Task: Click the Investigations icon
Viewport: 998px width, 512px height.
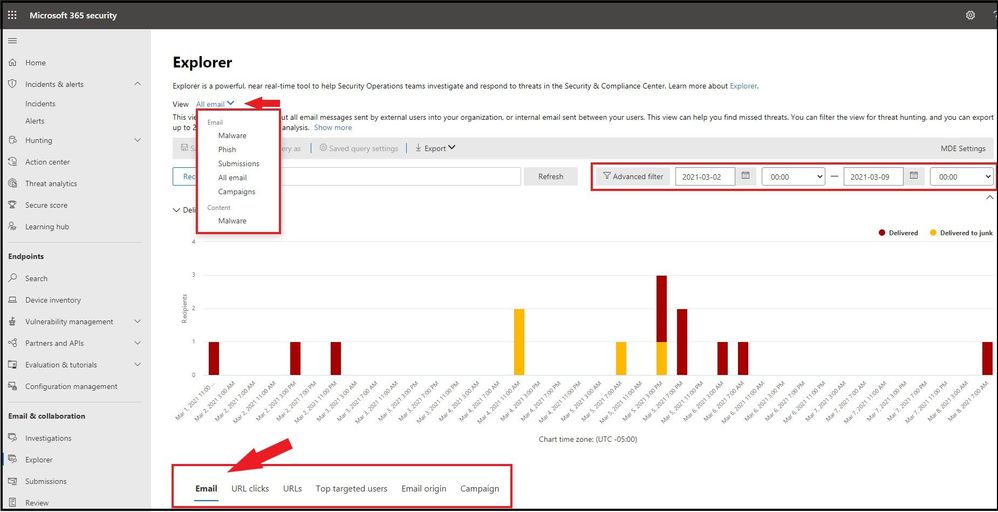Action: [12, 438]
